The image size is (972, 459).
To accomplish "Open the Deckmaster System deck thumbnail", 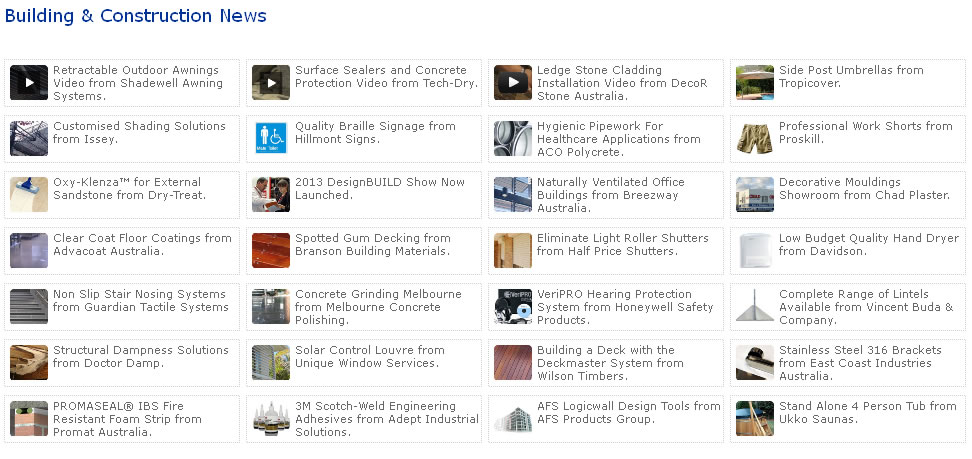I will pyautogui.click(x=513, y=363).
